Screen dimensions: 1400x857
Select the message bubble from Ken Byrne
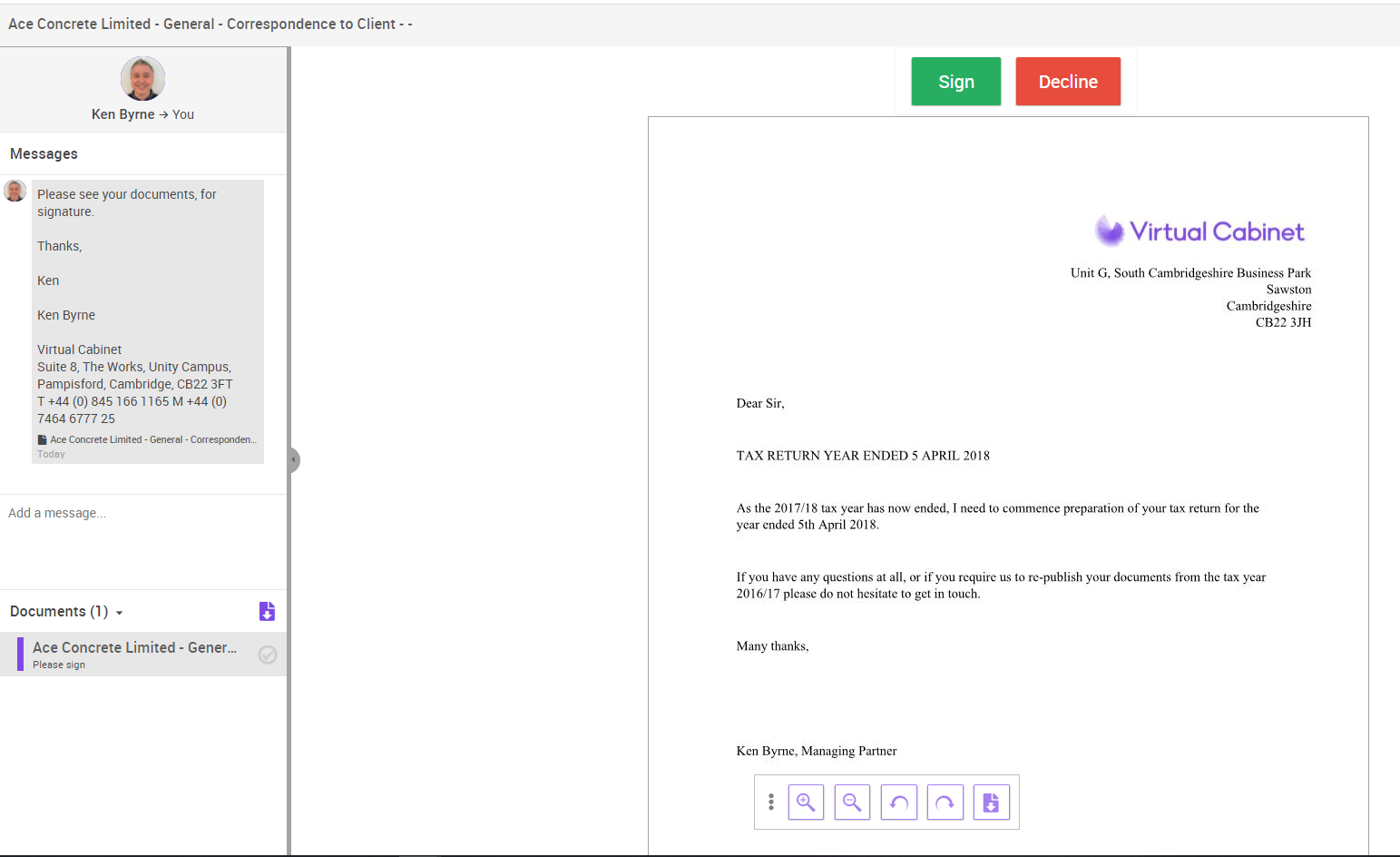148,318
